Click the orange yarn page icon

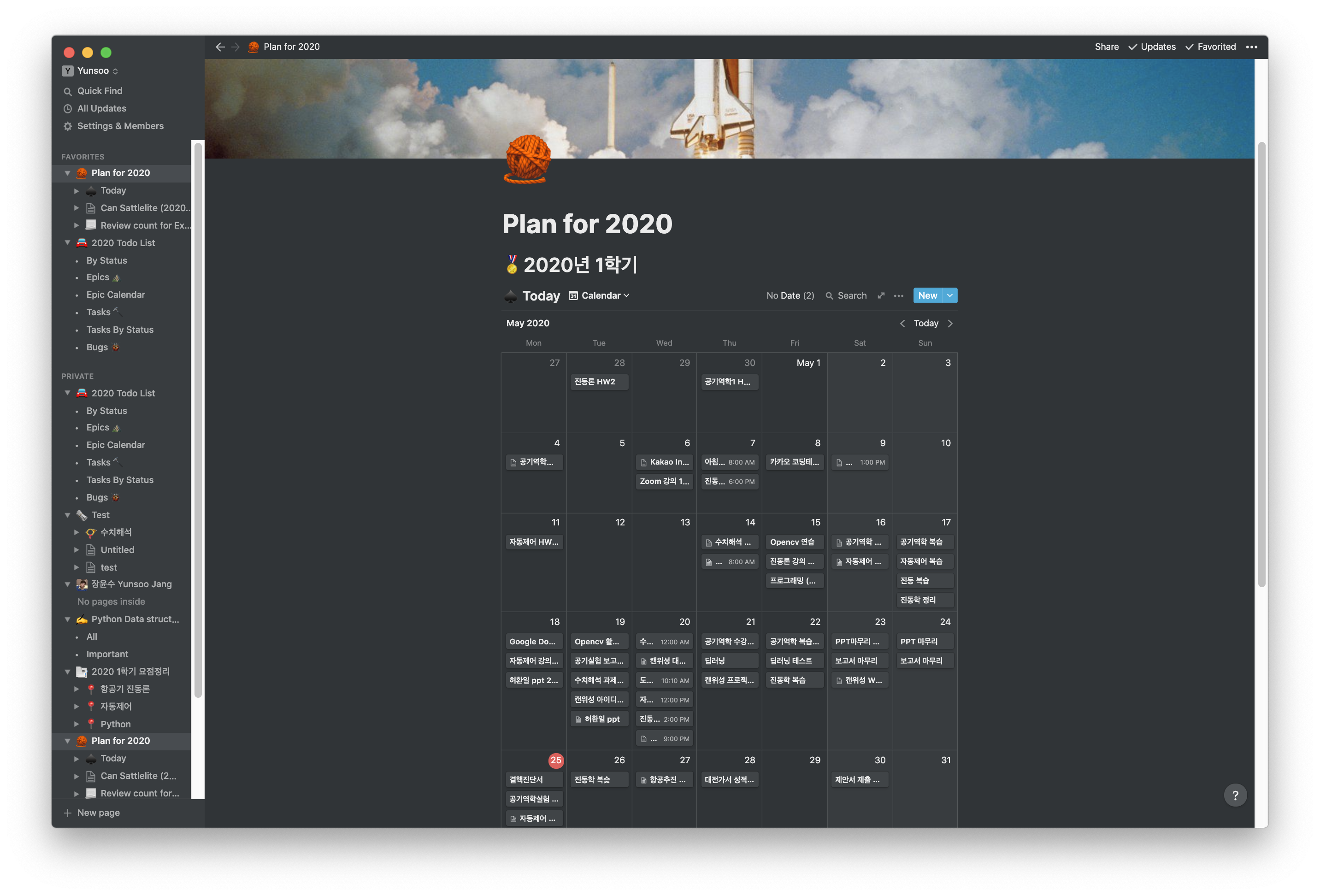coord(527,159)
